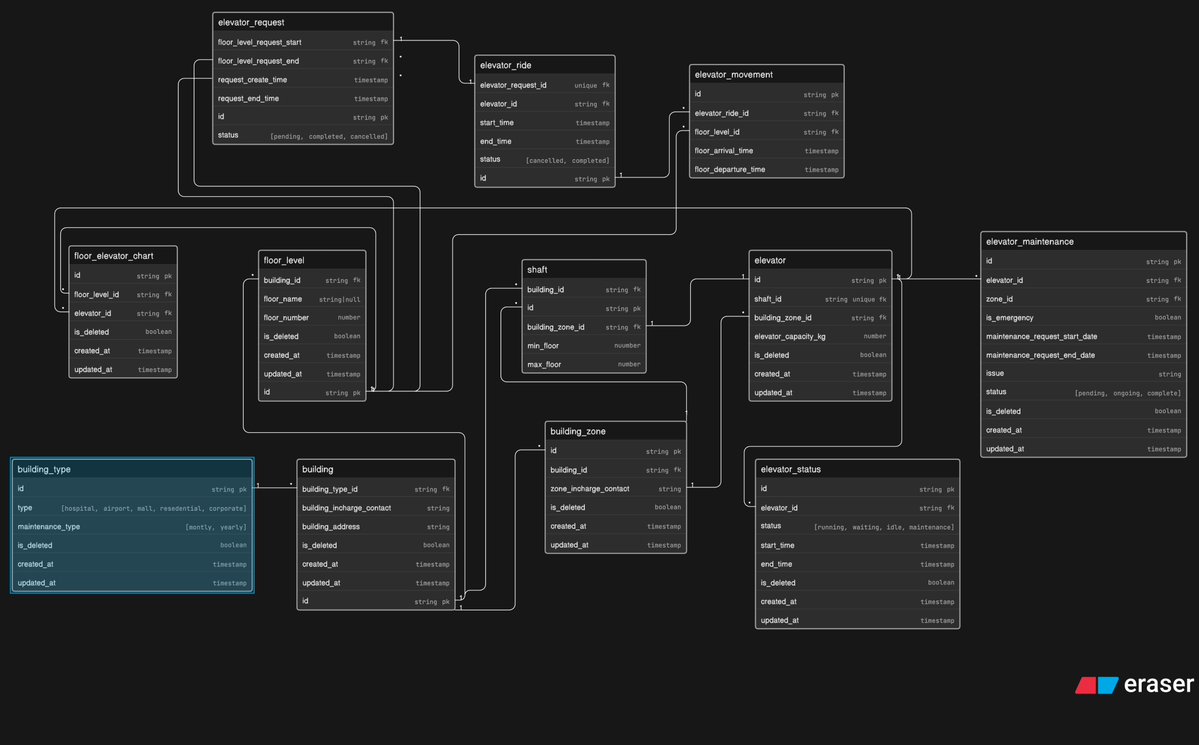Select the floor_elevator_chart table header
This screenshot has height=745, width=1199.
coord(123,255)
